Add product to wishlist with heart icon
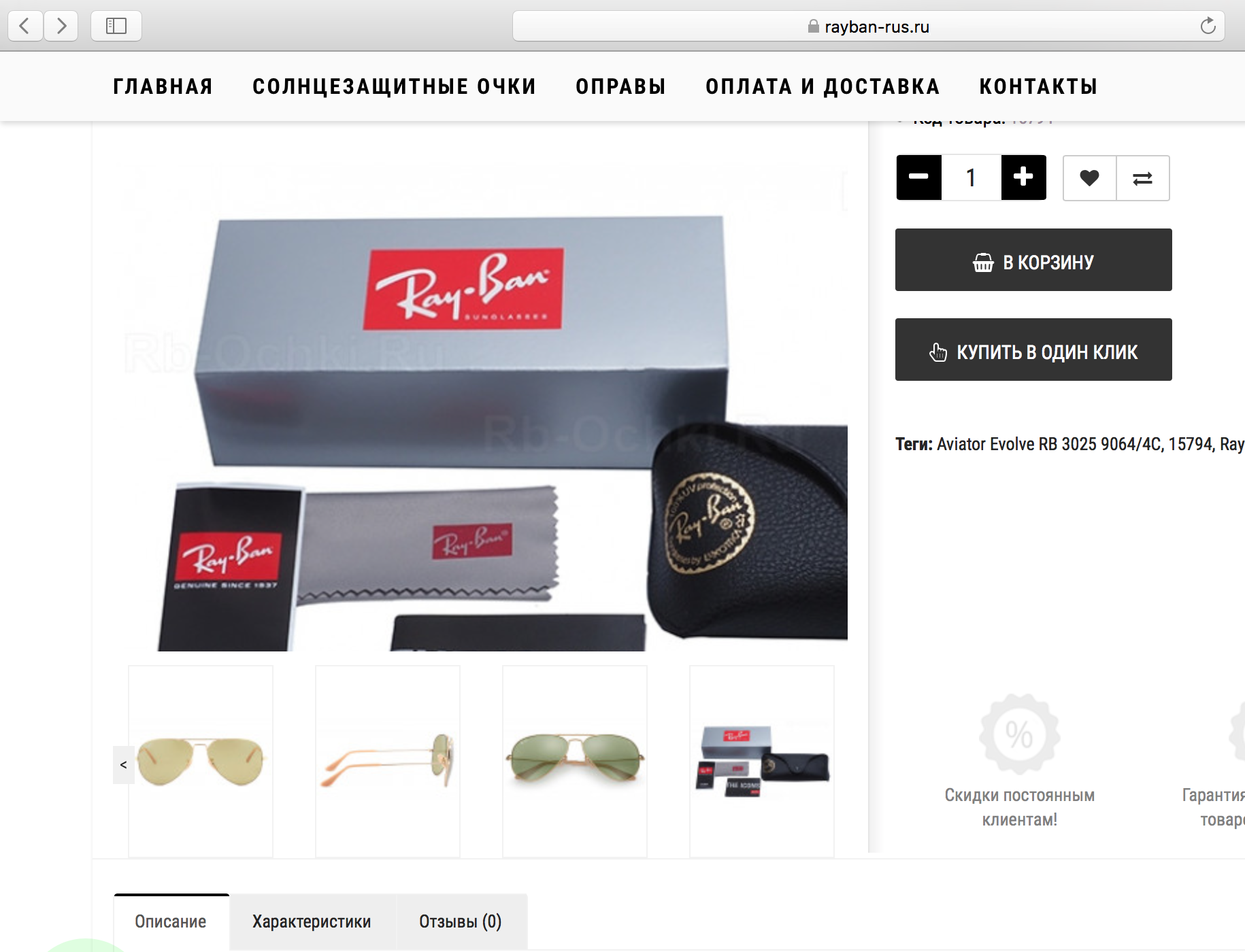Viewport: 1245px width, 952px height. click(x=1089, y=178)
